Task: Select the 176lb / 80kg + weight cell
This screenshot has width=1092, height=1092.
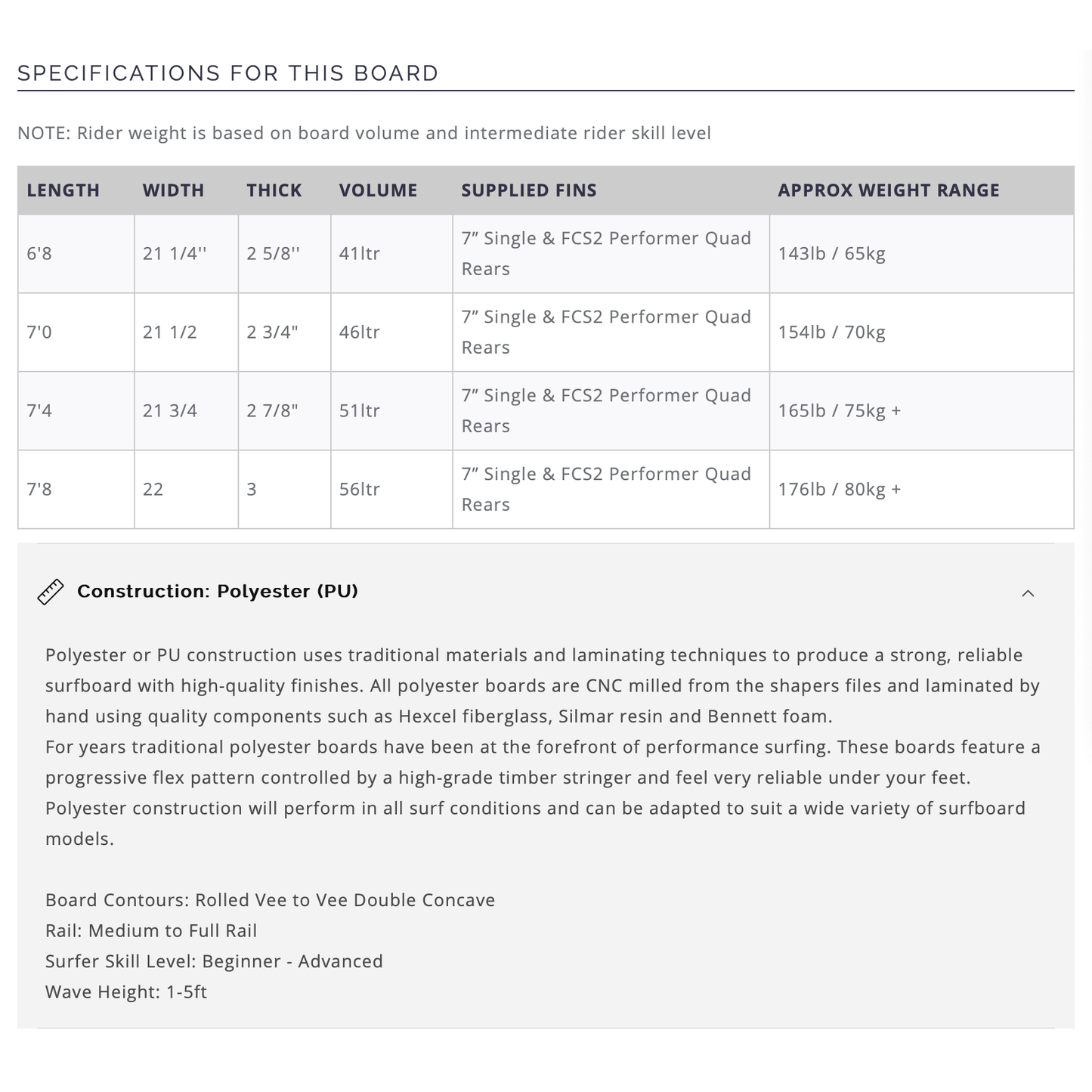Action: coord(840,490)
